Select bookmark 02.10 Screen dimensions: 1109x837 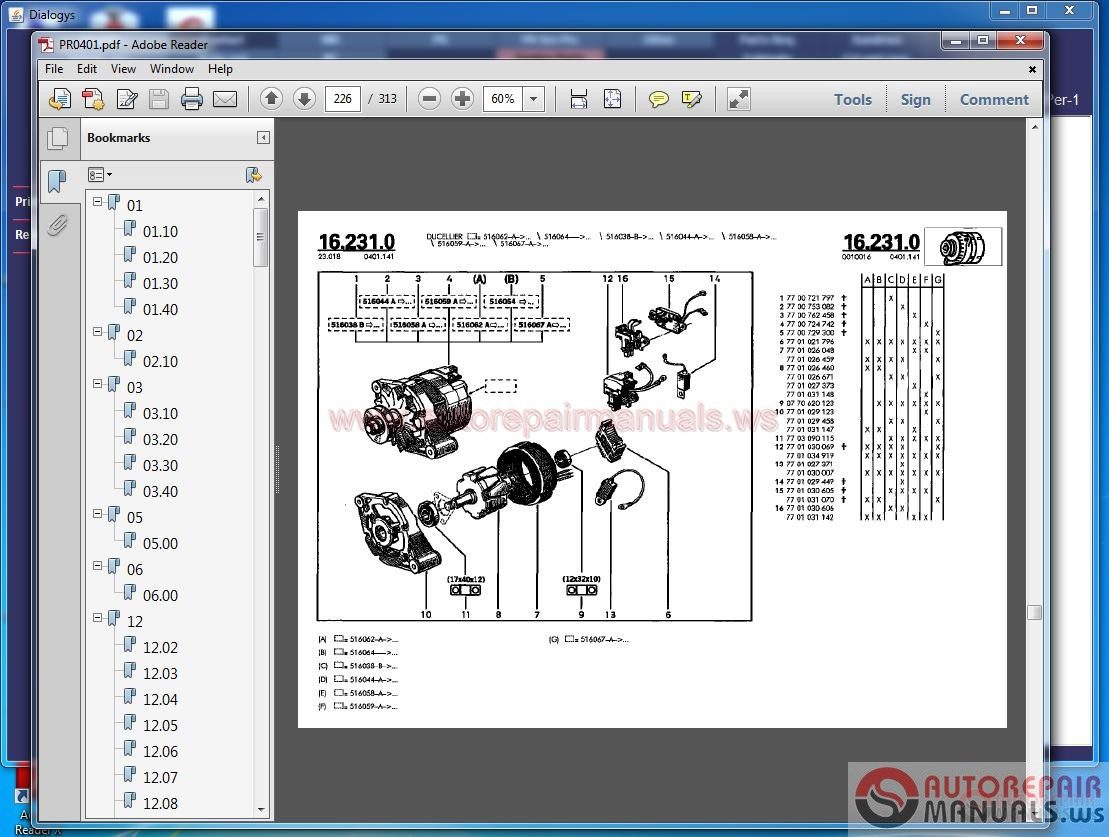(x=161, y=362)
